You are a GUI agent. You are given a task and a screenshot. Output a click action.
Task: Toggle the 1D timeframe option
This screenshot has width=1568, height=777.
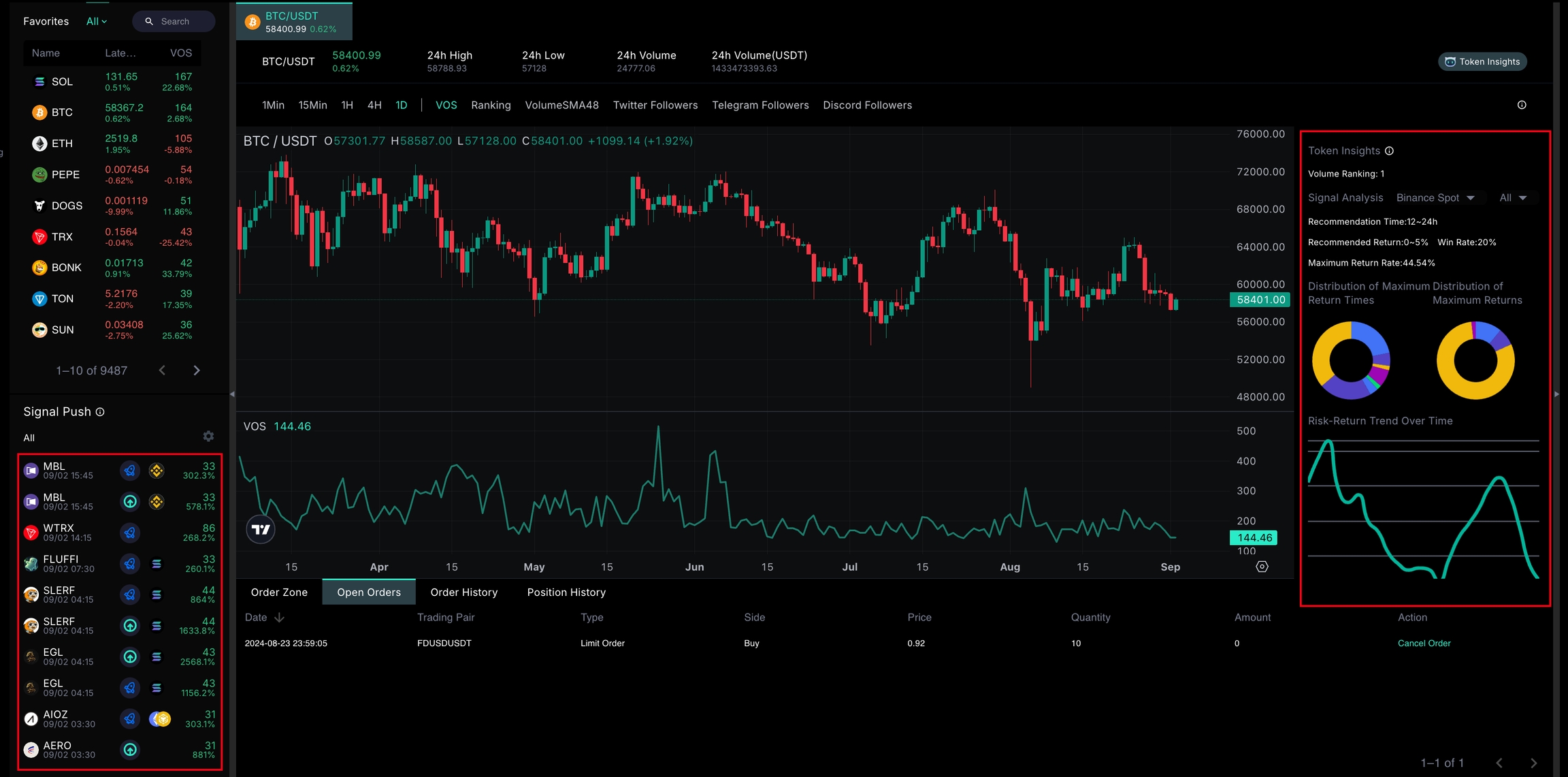pyautogui.click(x=402, y=105)
